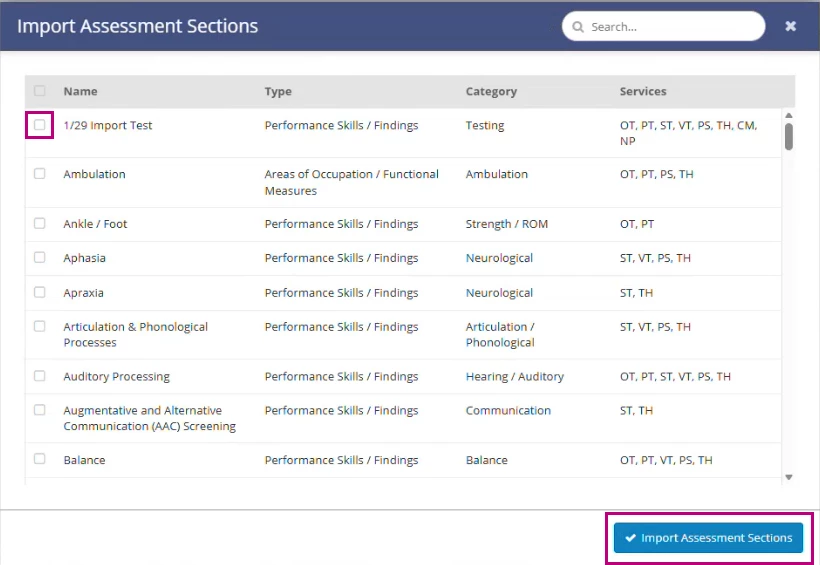
Task: Click the Aphasia name text
Action: 84,258
